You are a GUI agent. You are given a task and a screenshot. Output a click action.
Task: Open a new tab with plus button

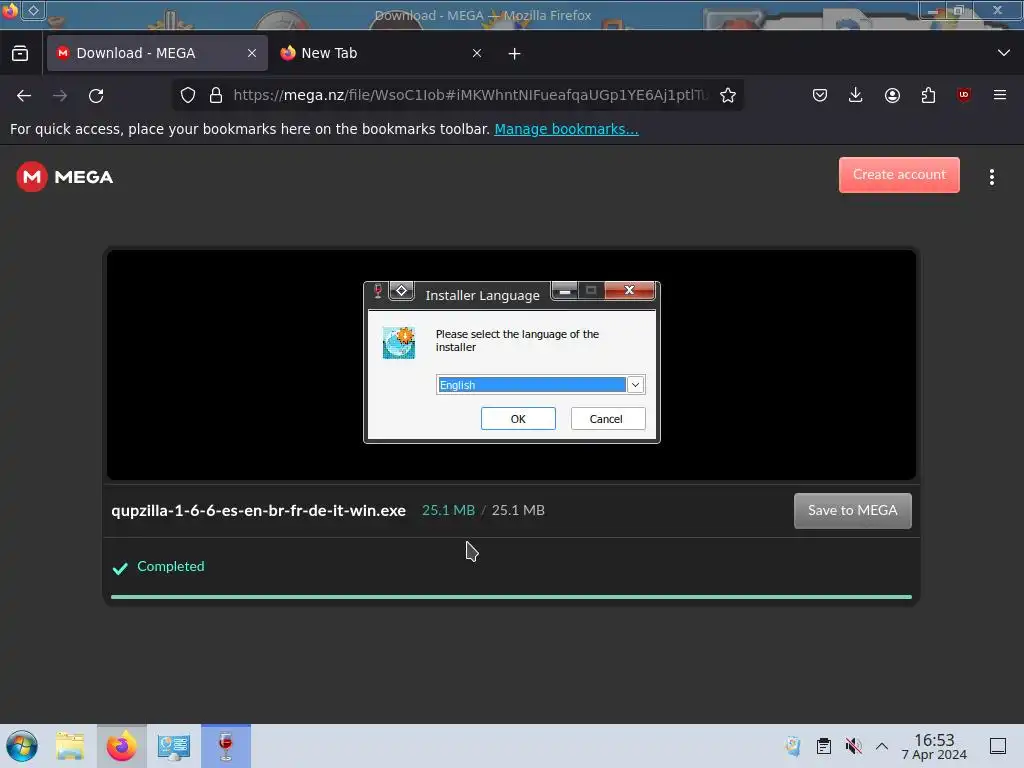515,54
